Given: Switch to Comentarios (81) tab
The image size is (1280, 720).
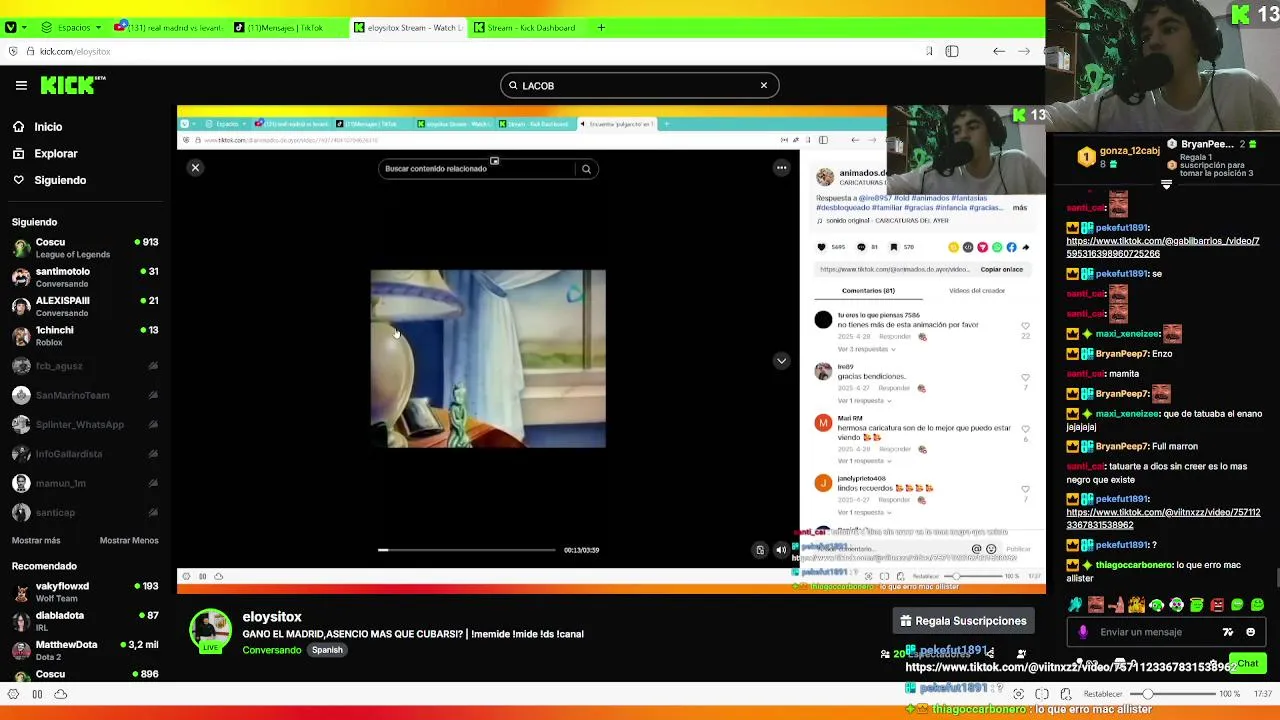Looking at the screenshot, I should coord(868,291).
